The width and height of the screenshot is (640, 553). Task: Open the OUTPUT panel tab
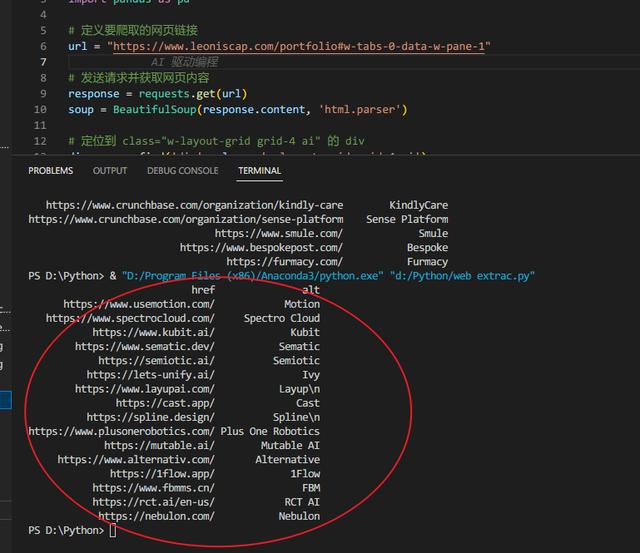coord(110,171)
